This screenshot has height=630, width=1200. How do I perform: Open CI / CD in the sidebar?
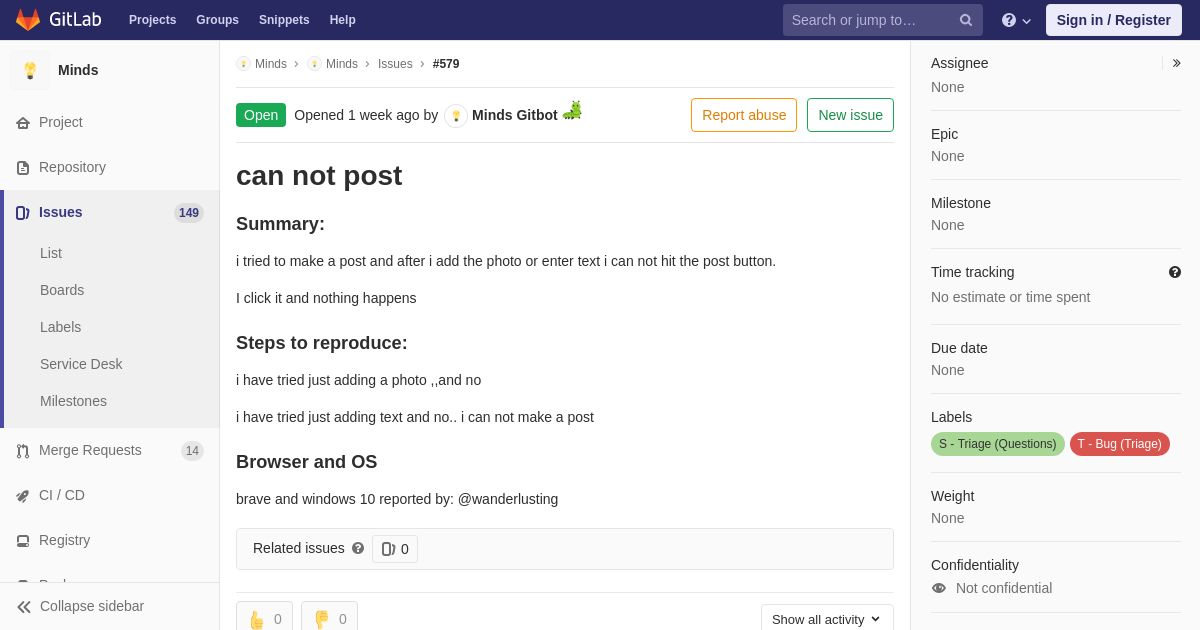tap(62, 495)
